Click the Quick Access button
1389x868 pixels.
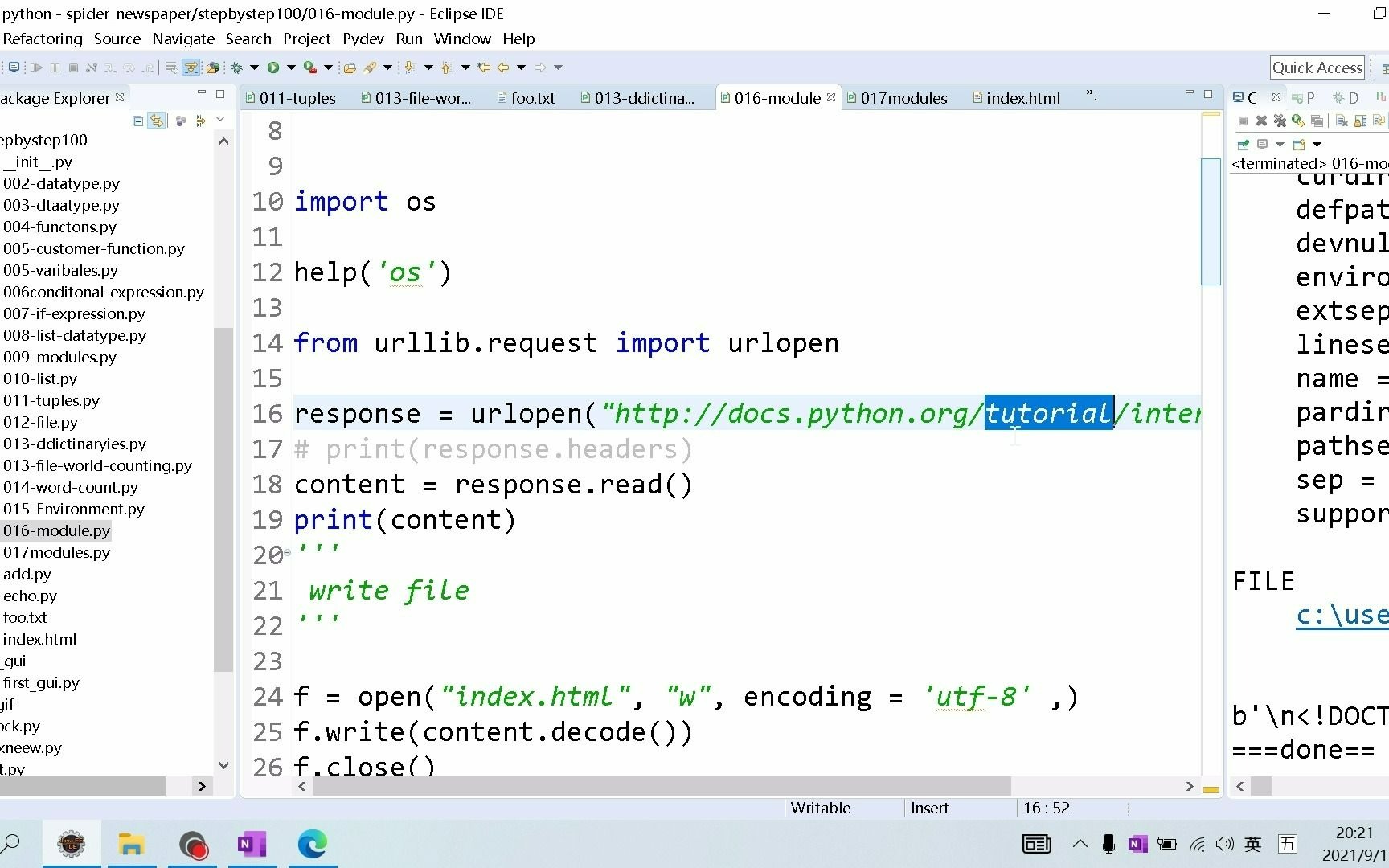(1317, 68)
